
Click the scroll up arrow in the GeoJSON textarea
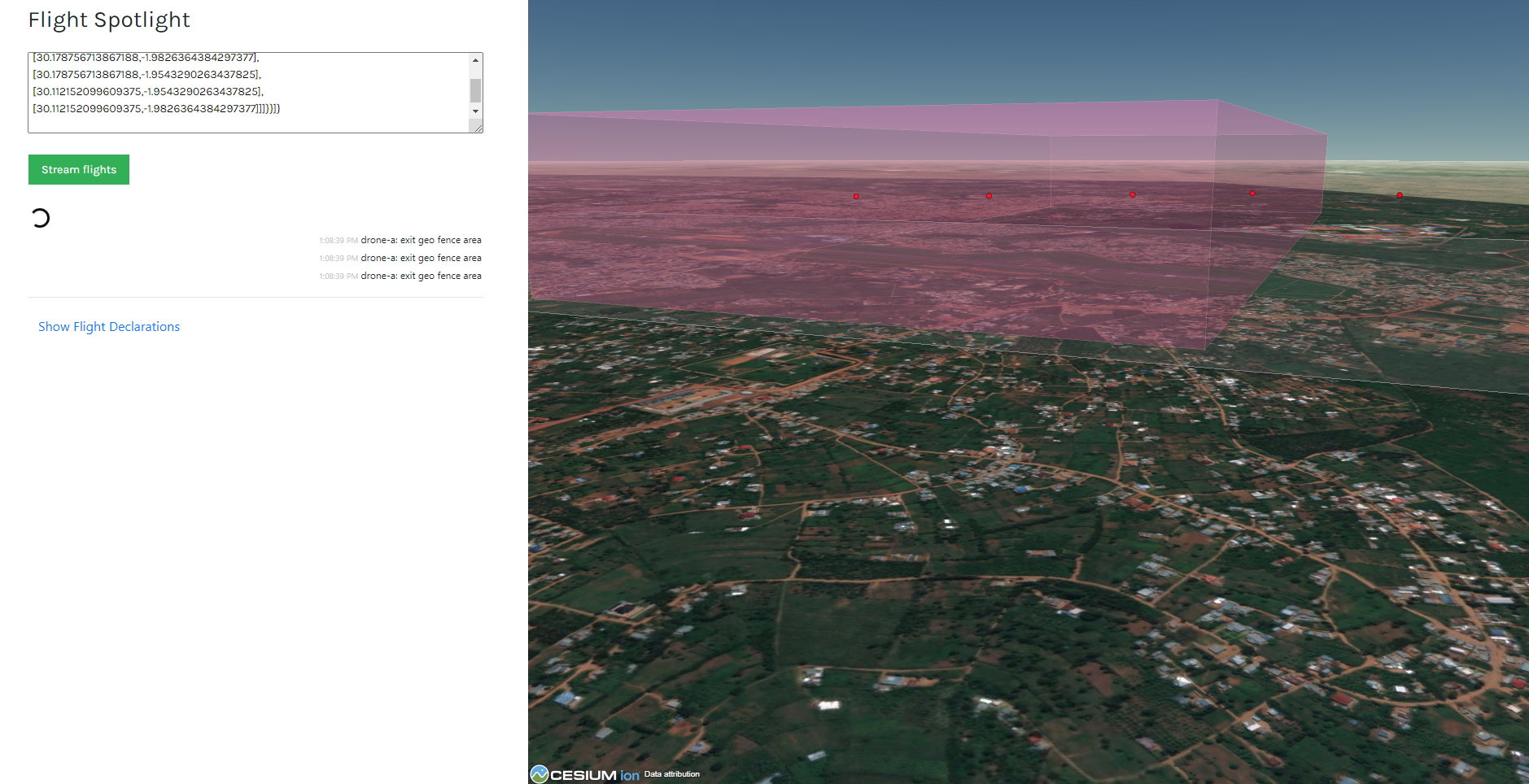[x=475, y=60]
